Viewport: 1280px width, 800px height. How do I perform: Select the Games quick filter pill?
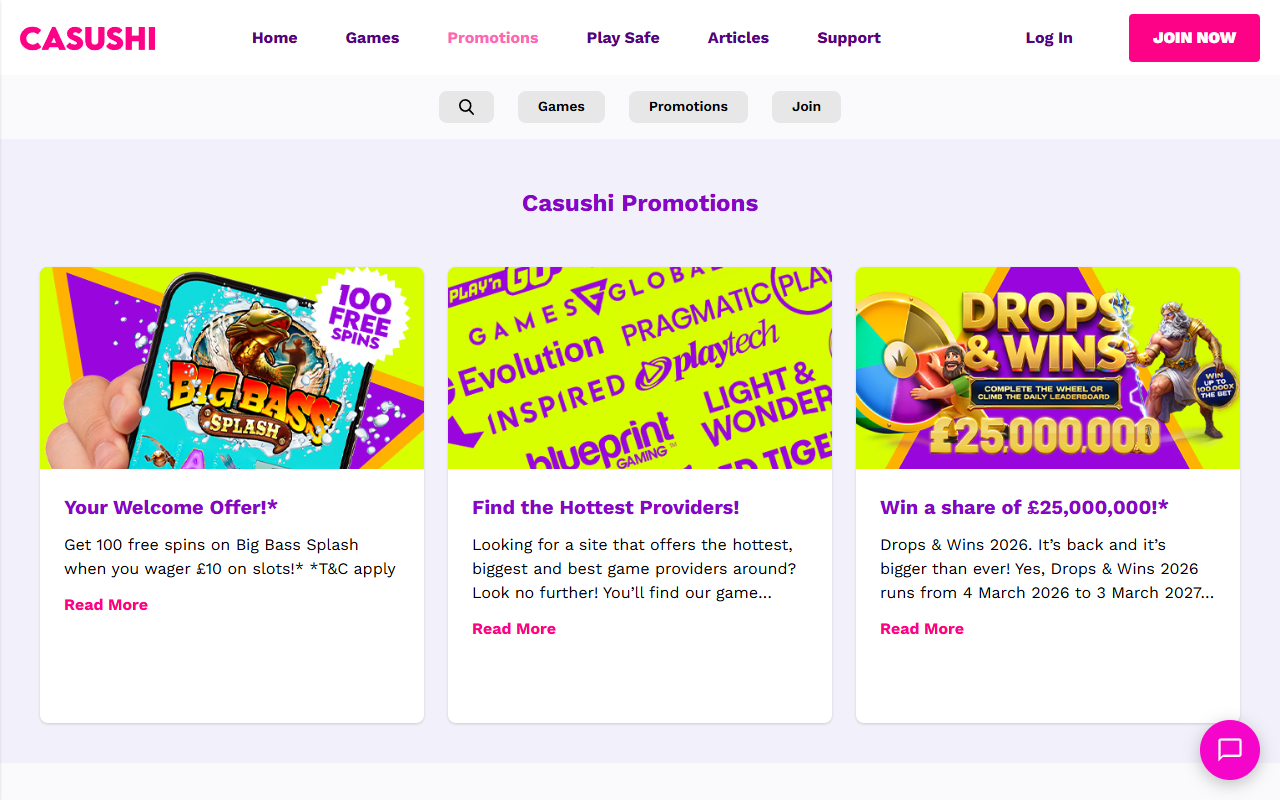[561, 106]
